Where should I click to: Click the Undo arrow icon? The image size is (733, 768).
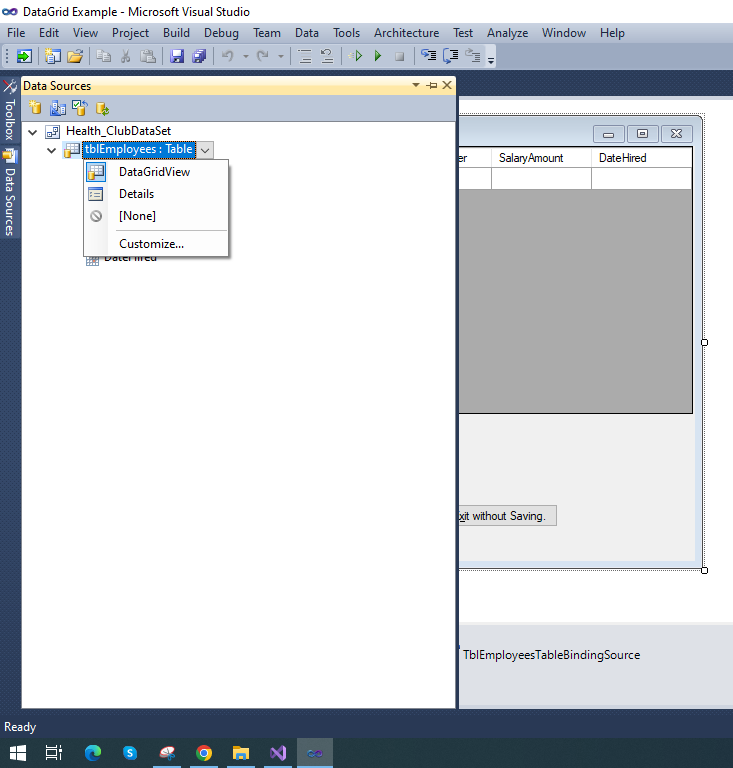[x=228, y=56]
